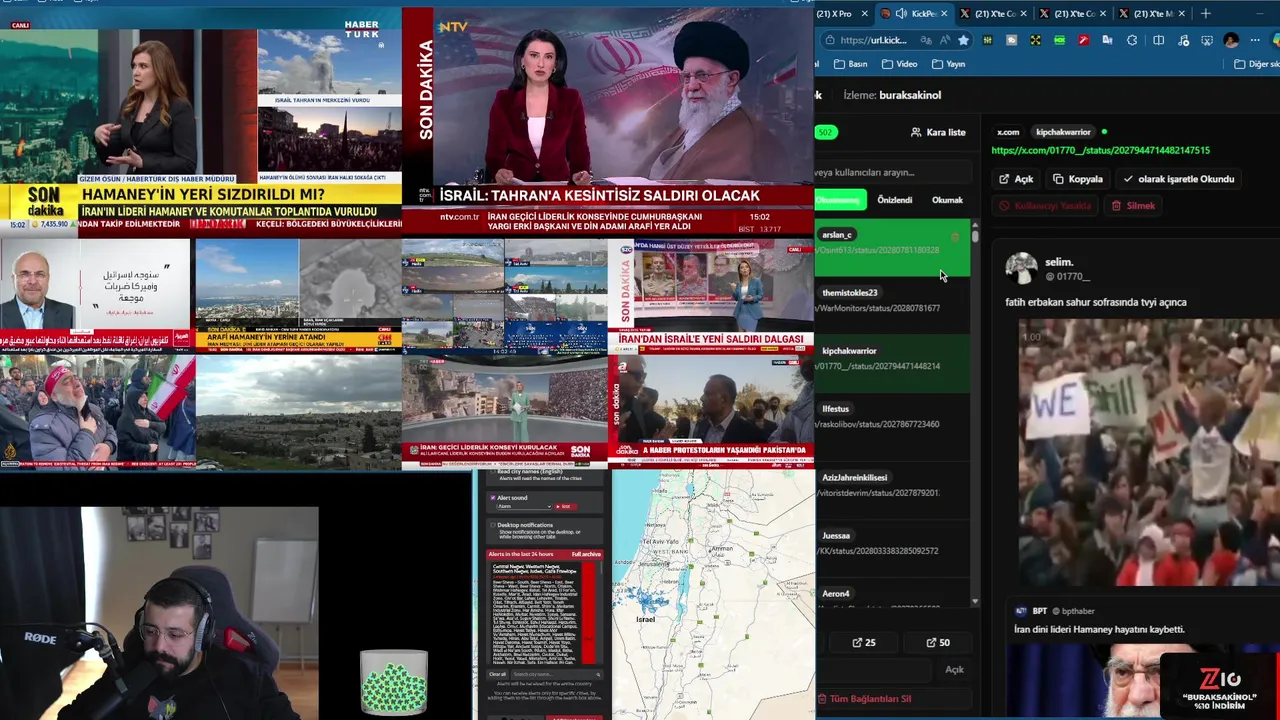The image size is (1280, 720).
Task: Click the browser profile avatar
Action: (x=1231, y=40)
